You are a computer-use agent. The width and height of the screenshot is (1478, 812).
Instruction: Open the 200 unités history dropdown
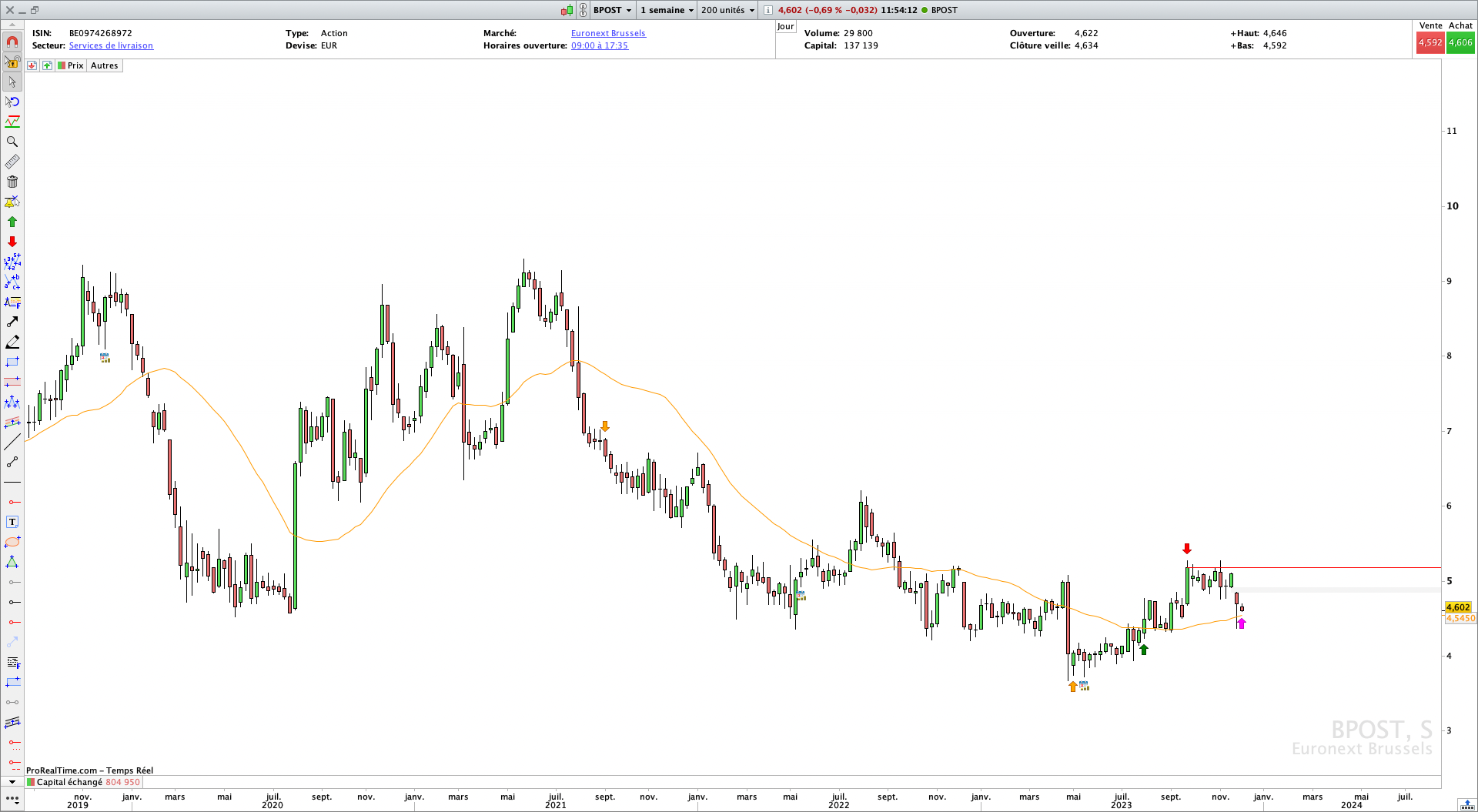tap(727, 10)
